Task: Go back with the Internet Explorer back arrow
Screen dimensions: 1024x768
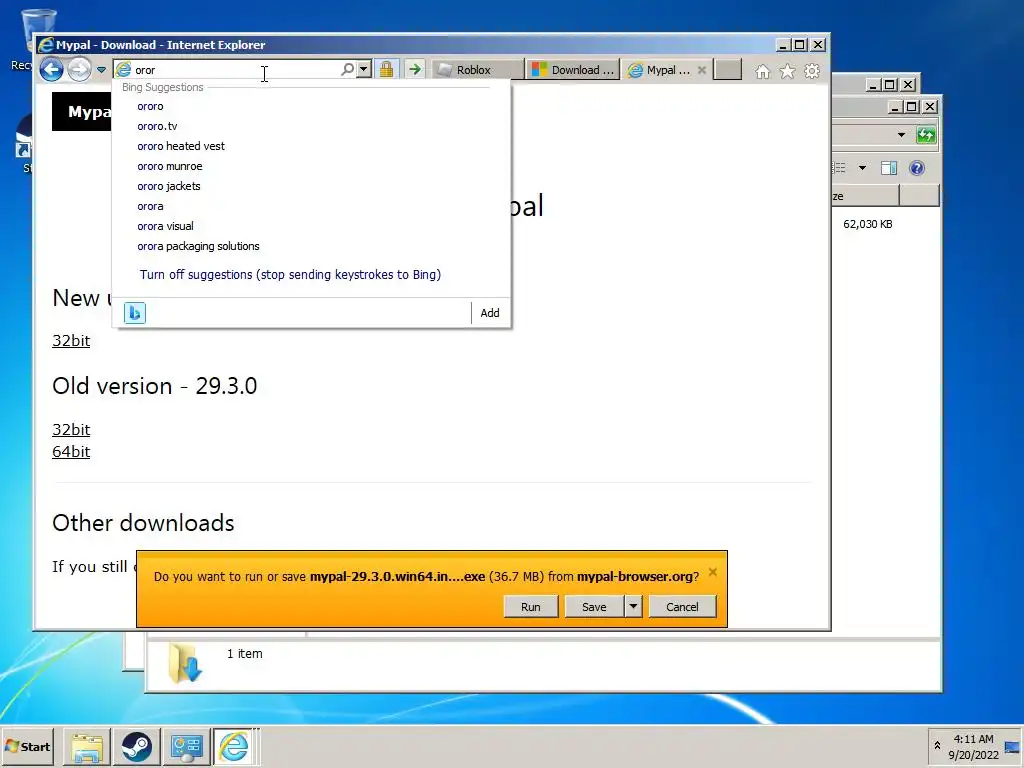Action: [52, 69]
